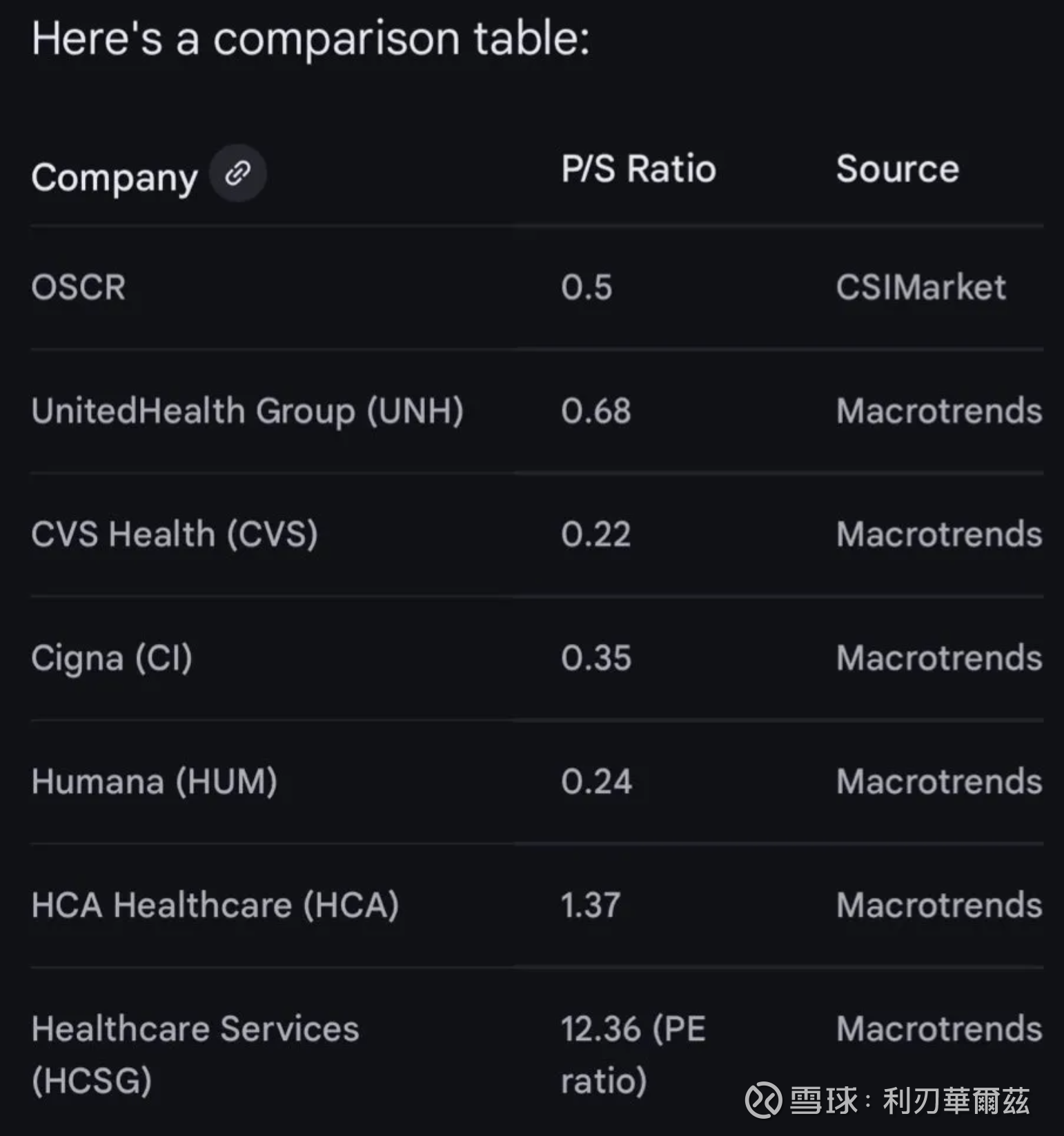Viewport: 1064px width, 1136px height.
Task: Select the Company column header
Action: point(115,177)
